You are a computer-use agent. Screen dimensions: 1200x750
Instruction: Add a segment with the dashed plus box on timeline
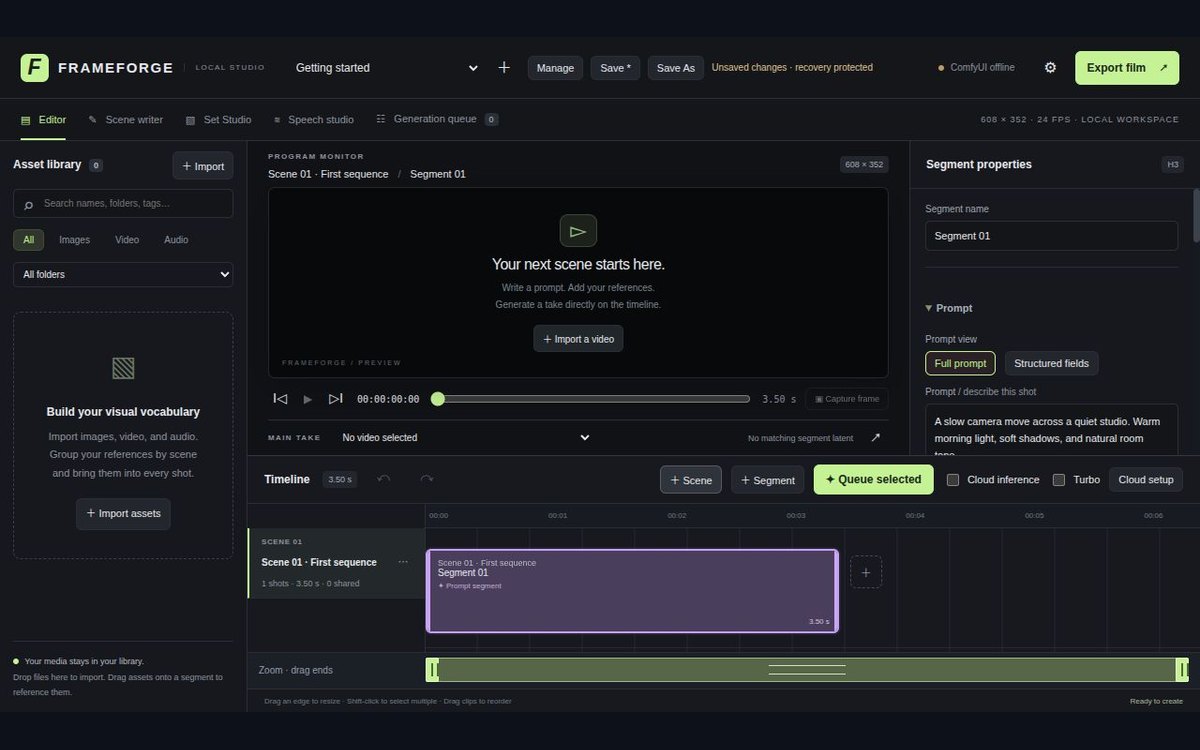tap(866, 572)
